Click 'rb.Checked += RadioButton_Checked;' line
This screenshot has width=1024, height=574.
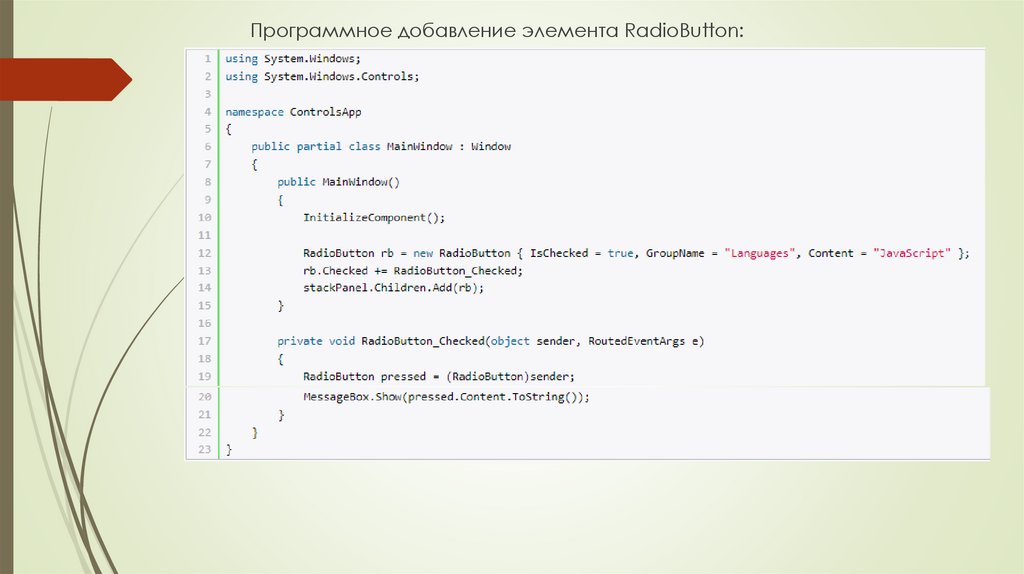[413, 270]
